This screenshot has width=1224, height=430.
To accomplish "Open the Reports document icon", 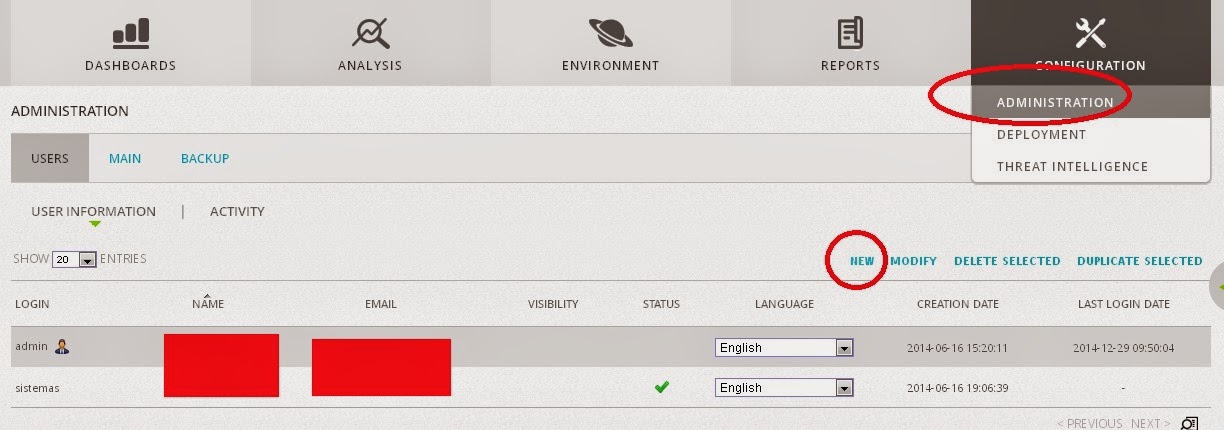I will tap(850, 34).
